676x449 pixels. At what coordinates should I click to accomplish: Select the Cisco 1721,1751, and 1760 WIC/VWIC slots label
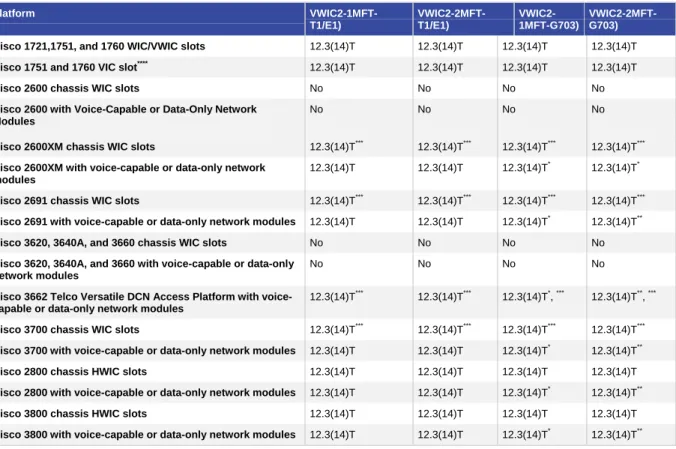coord(102,46)
